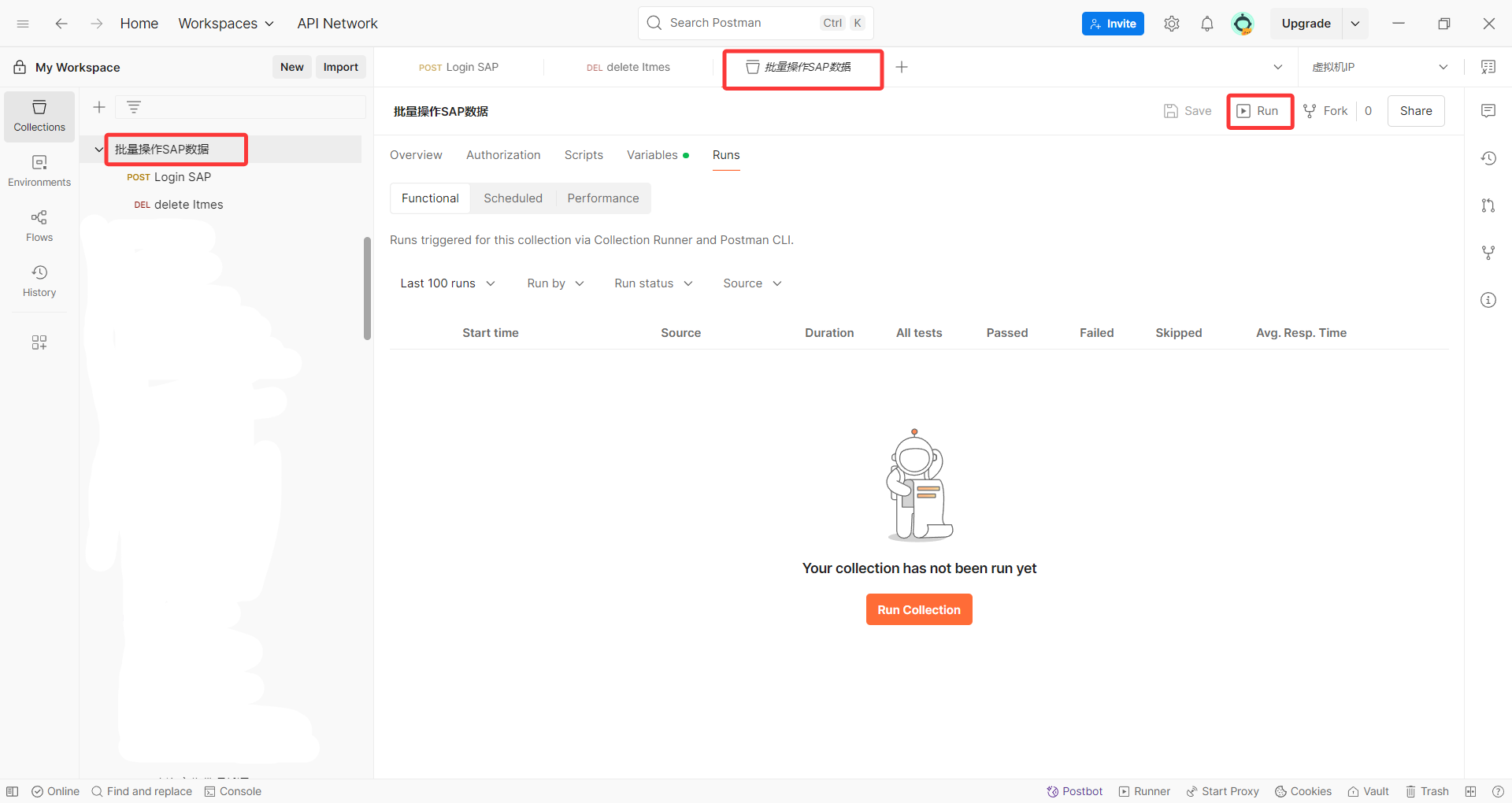Open the info icon in the right sidebar
This screenshot has width=1512, height=803.
(1488, 300)
